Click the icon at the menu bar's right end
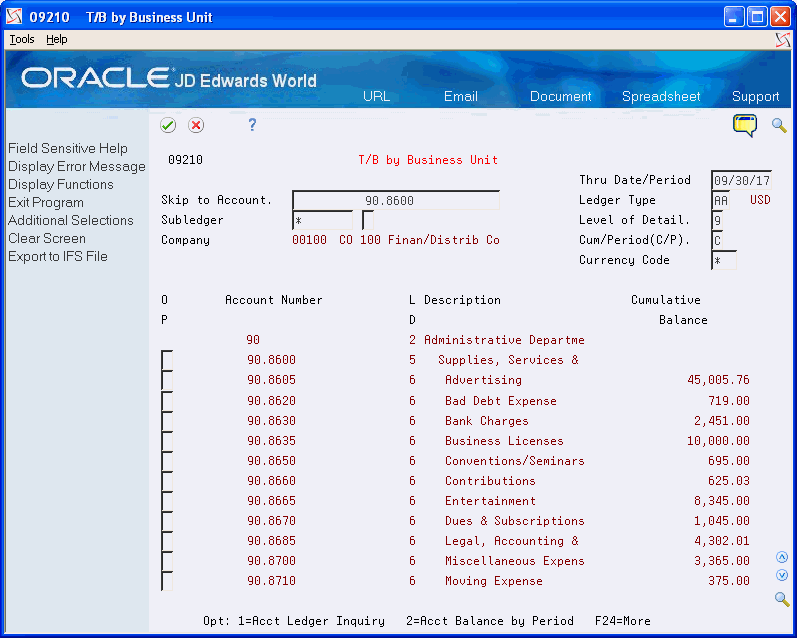 [x=782, y=40]
